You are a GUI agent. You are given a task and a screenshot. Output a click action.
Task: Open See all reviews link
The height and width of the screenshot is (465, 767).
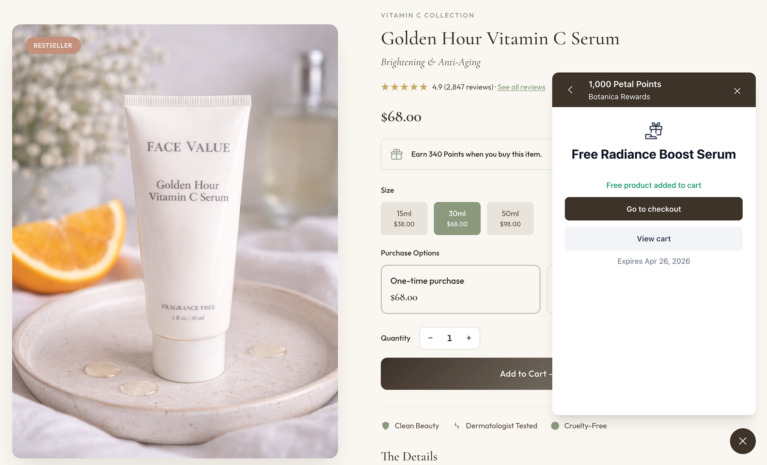[521, 87]
